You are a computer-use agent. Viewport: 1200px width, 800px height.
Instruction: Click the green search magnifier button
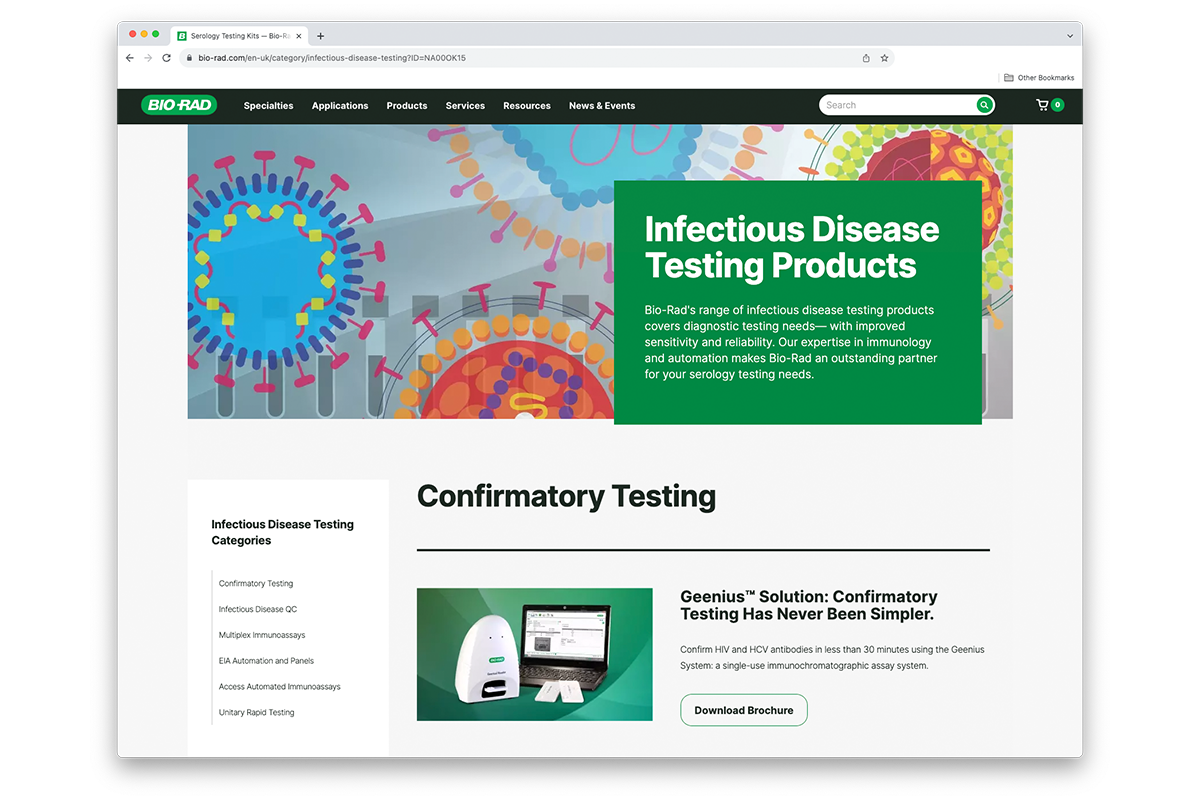[985, 105]
